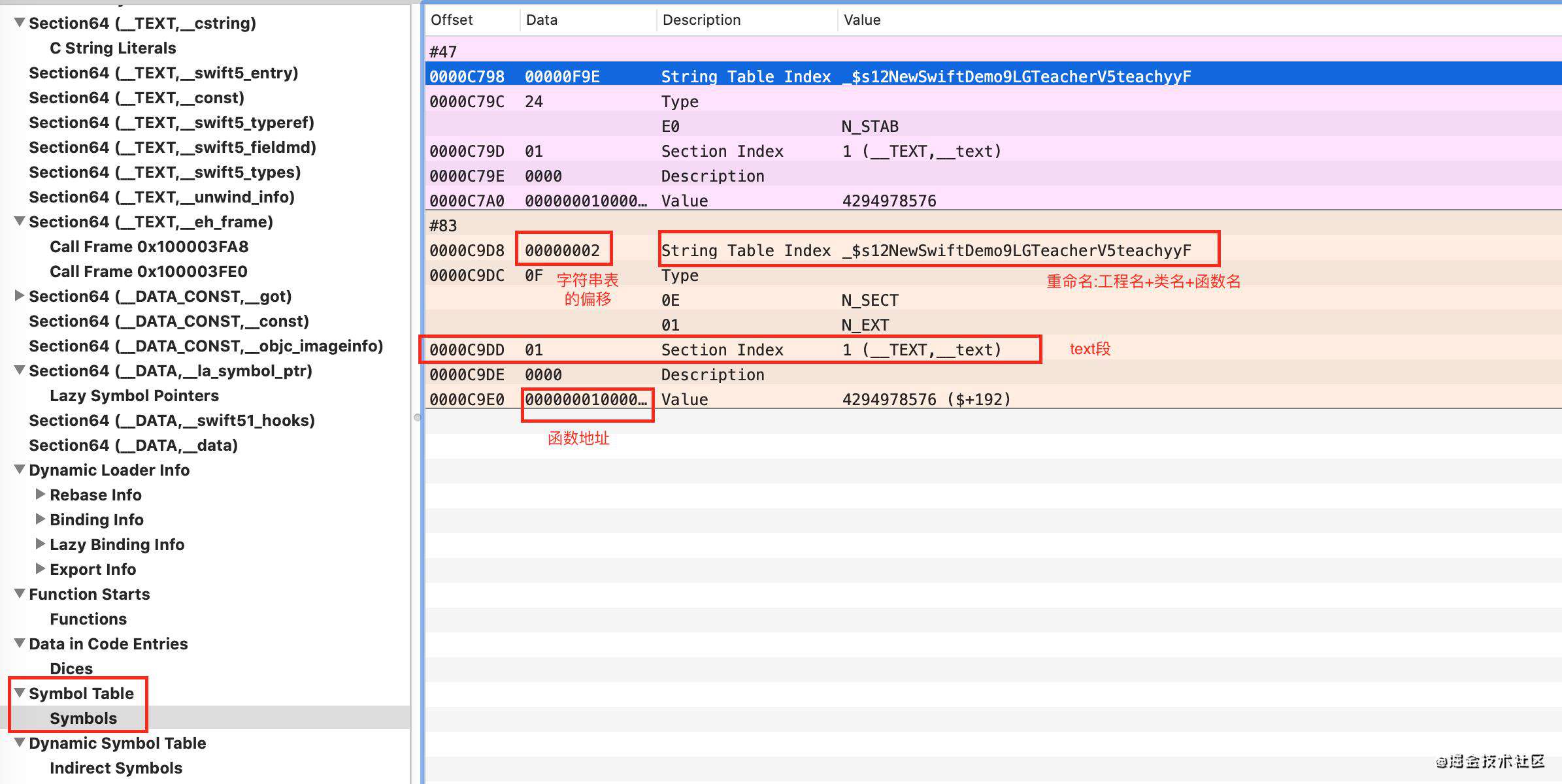
Task: Open Lazy Symbol Pointers item
Action: point(134,395)
